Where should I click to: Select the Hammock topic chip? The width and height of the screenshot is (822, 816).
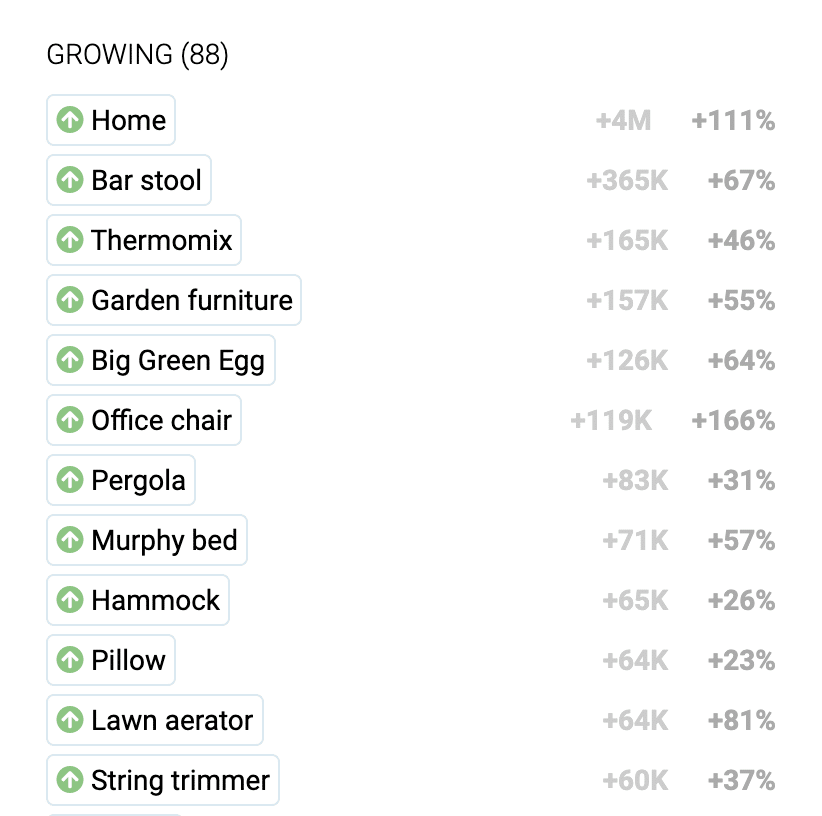tap(138, 600)
